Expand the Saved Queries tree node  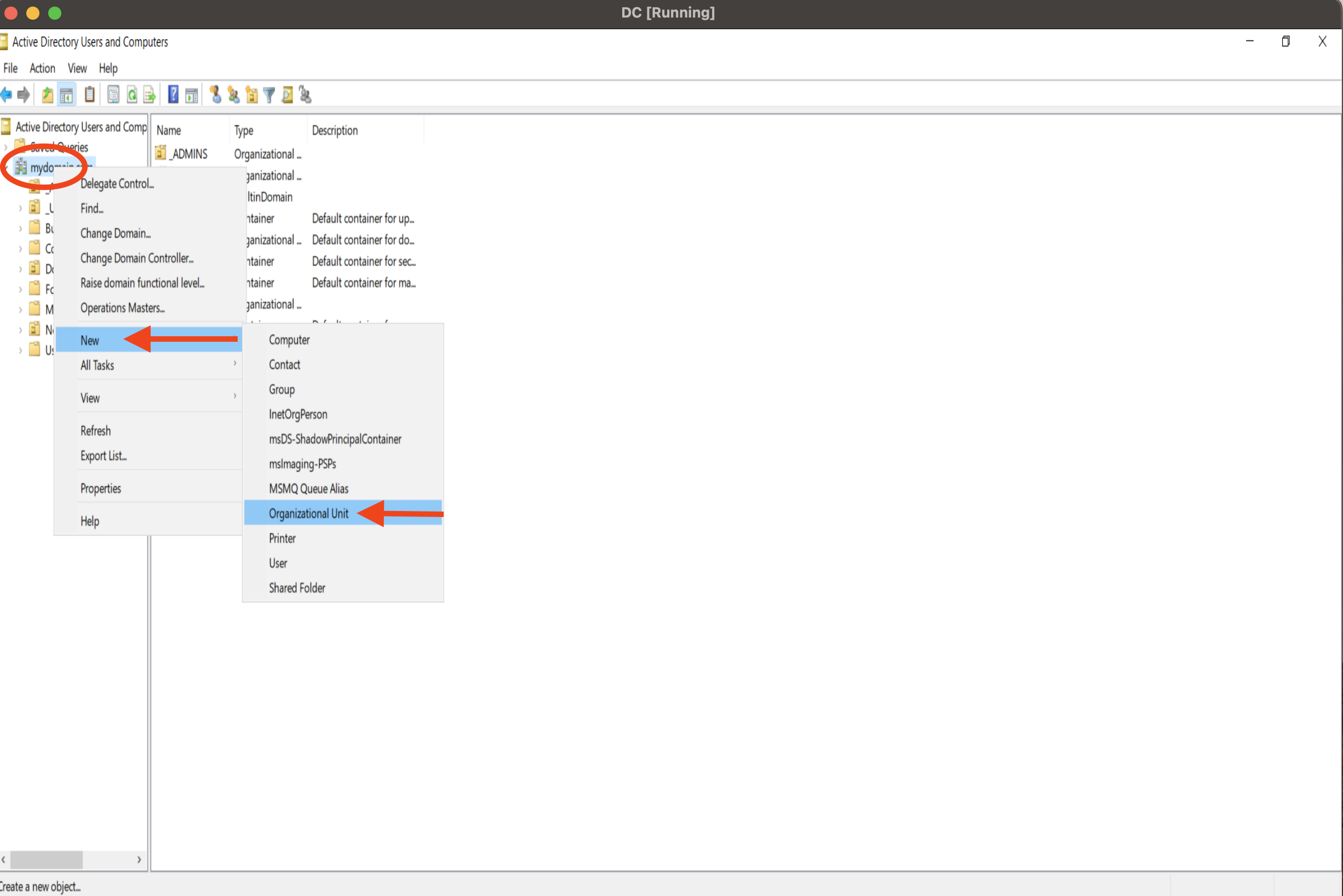point(6,147)
